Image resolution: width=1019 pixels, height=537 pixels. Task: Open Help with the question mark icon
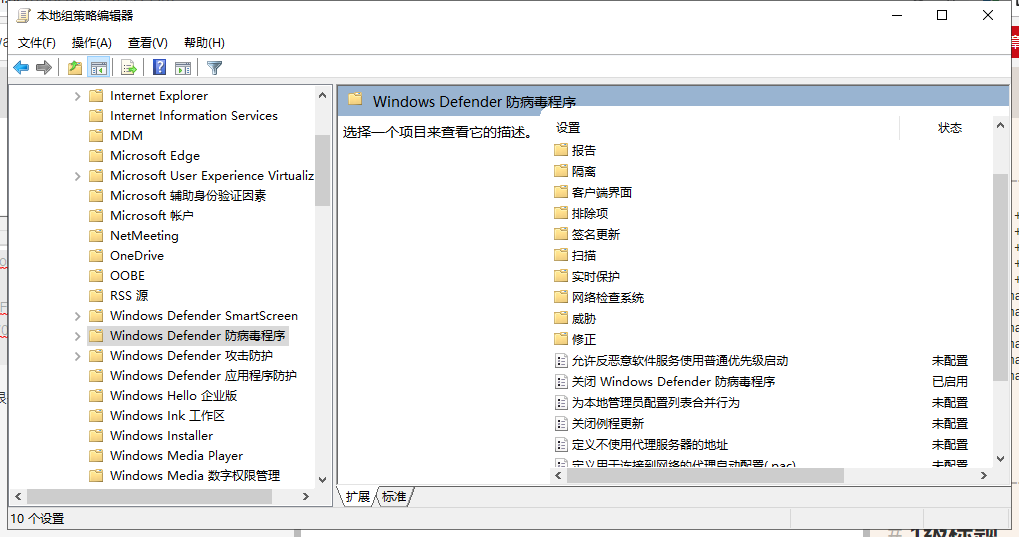(159, 67)
